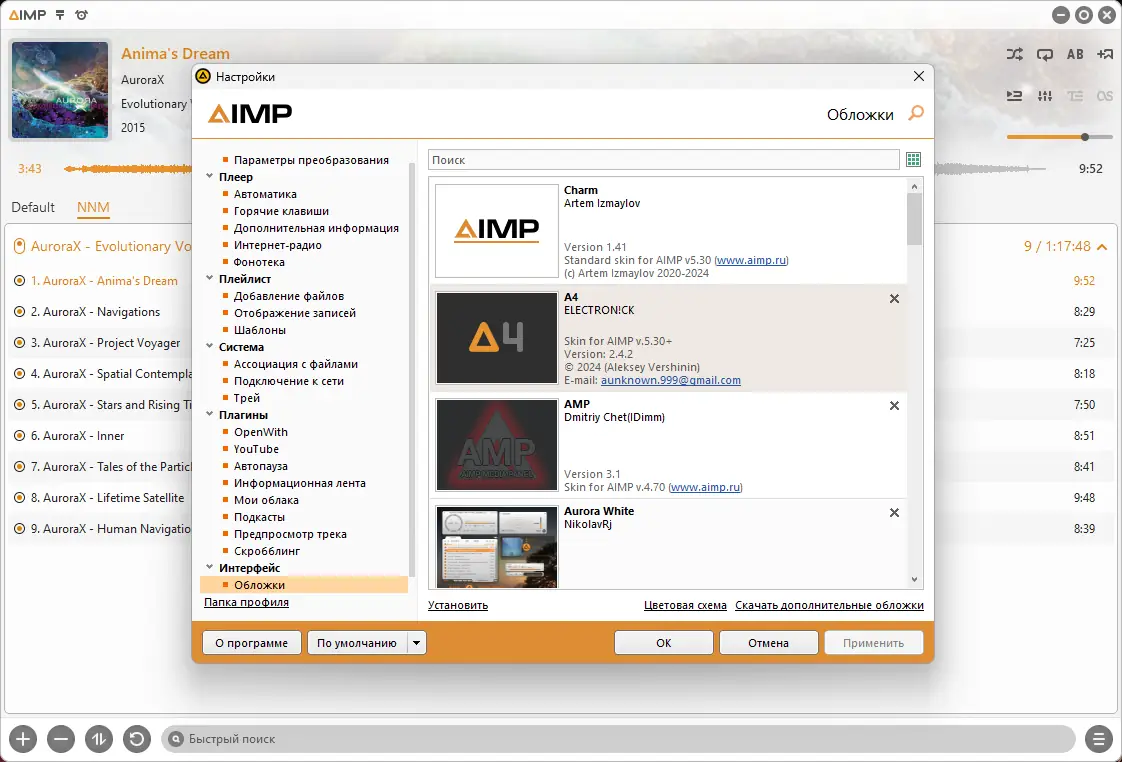Image resolution: width=1122 pixels, height=762 pixels.
Task: Open the equalizer sliders icon
Action: point(1045,96)
